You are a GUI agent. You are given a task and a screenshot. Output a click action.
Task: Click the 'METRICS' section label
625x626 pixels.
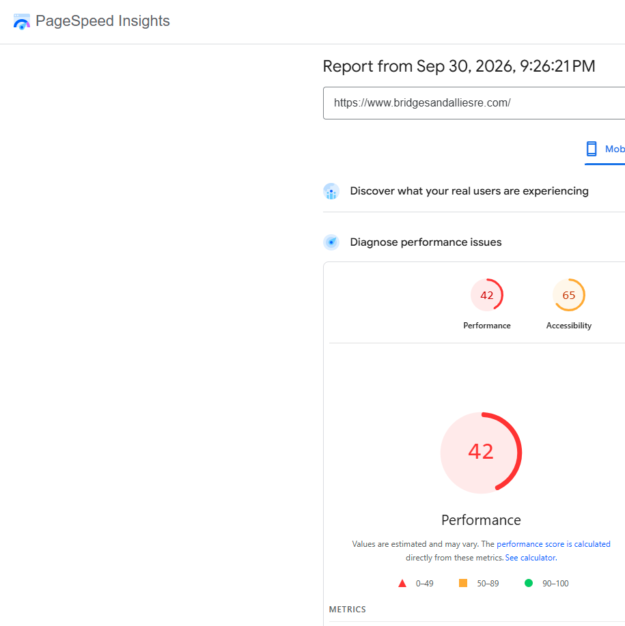(347, 609)
